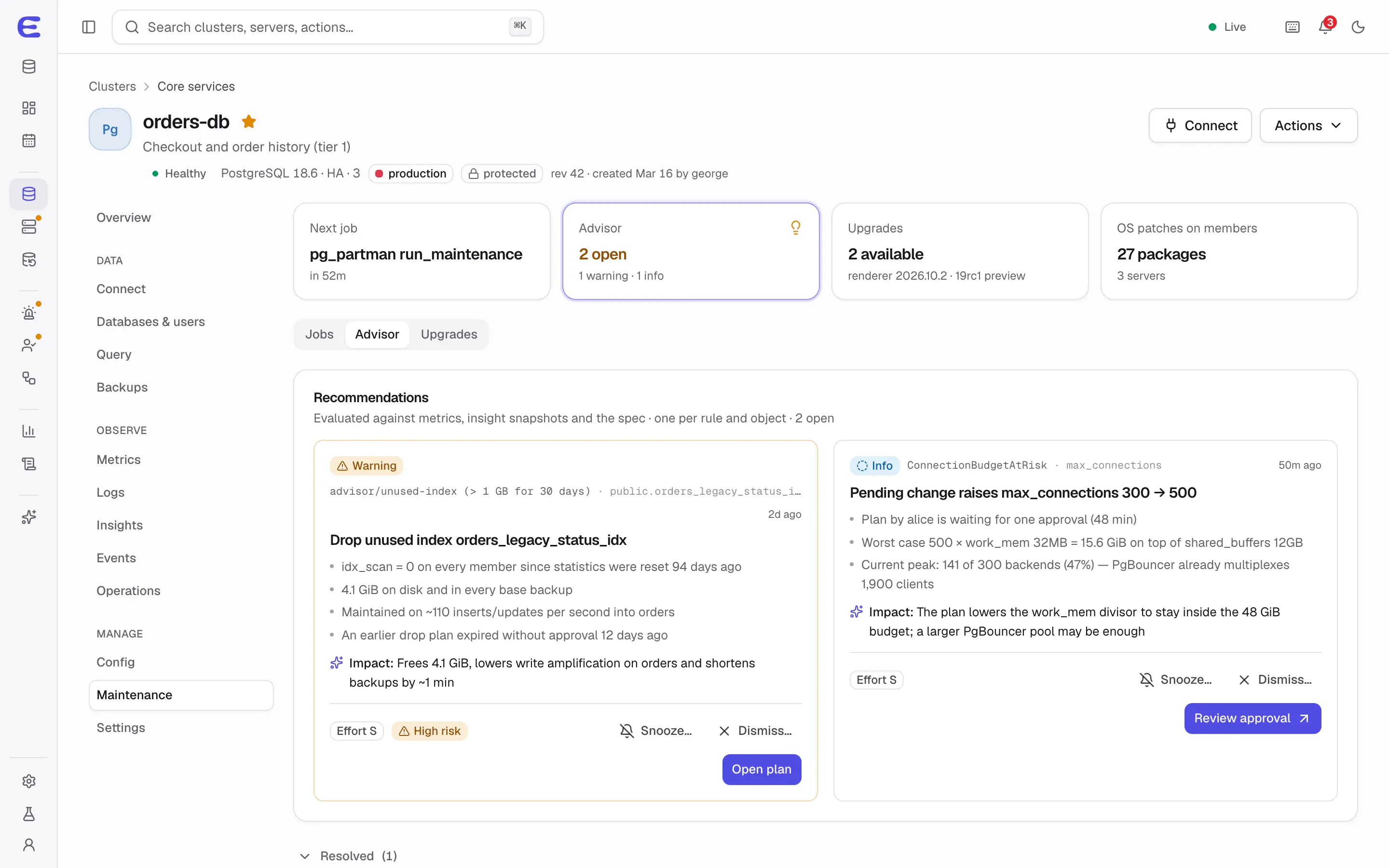This screenshot has height=868, width=1389.
Task: Open the user profile icon
Action: coord(29,845)
